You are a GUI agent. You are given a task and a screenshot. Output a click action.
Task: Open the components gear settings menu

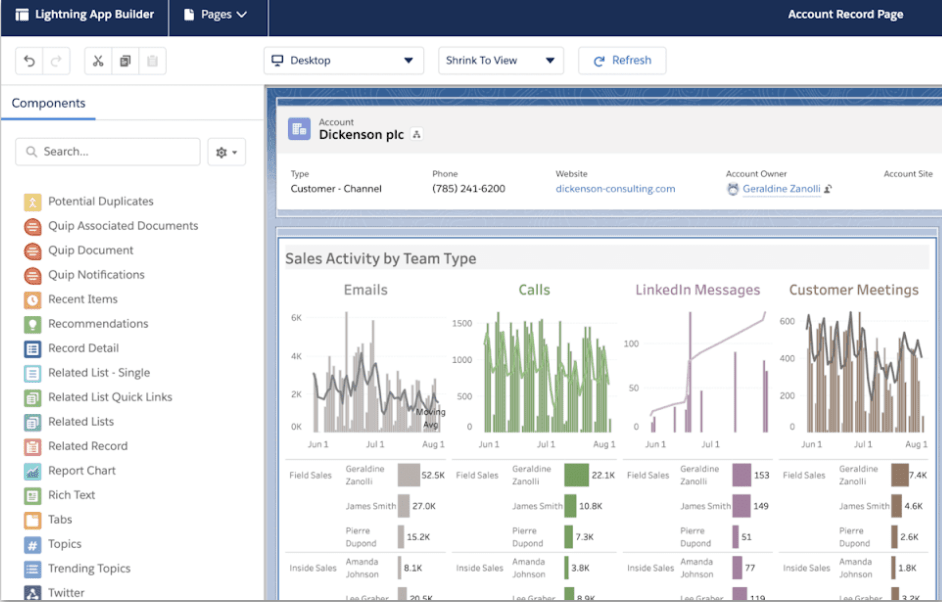point(226,152)
